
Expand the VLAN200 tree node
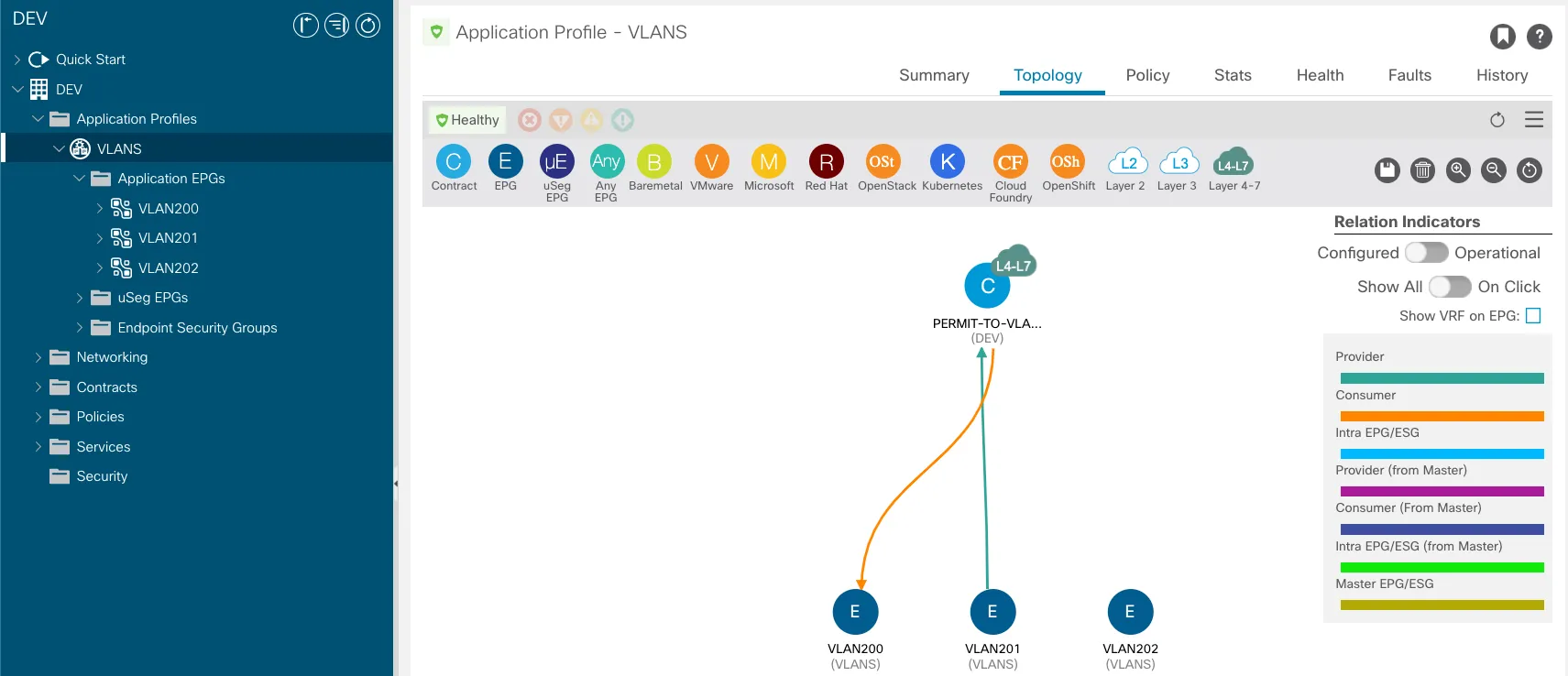tap(100, 209)
